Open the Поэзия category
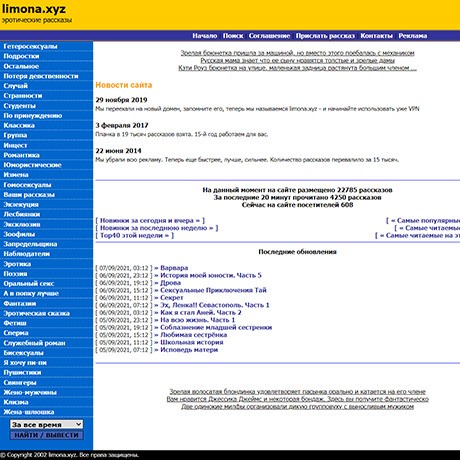Screen dimensions: 460x460 (x=15, y=273)
